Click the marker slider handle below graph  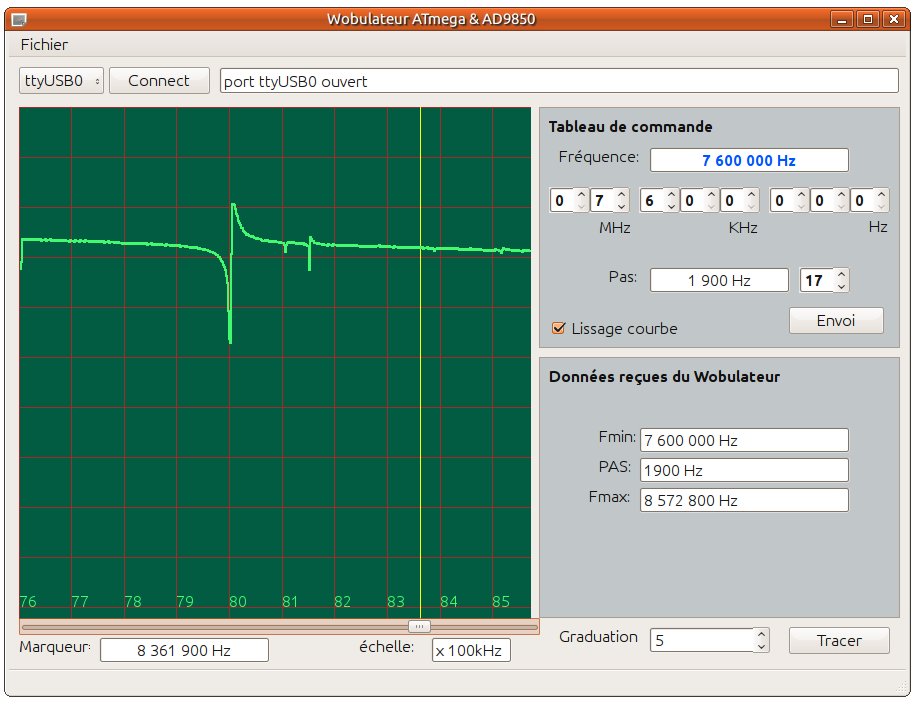point(420,626)
